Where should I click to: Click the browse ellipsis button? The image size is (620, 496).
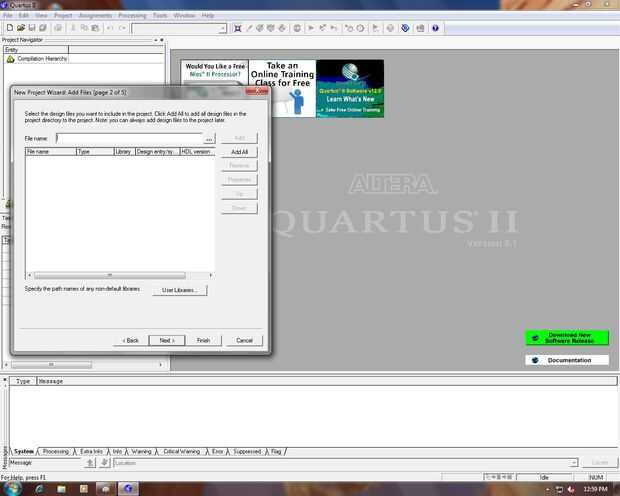click(x=209, y=138)
